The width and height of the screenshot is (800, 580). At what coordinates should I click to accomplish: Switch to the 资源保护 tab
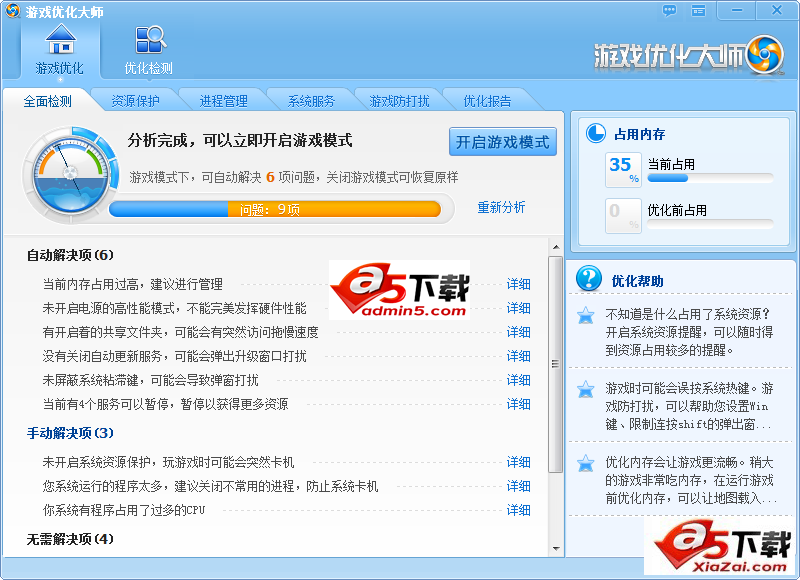[135, 101]
